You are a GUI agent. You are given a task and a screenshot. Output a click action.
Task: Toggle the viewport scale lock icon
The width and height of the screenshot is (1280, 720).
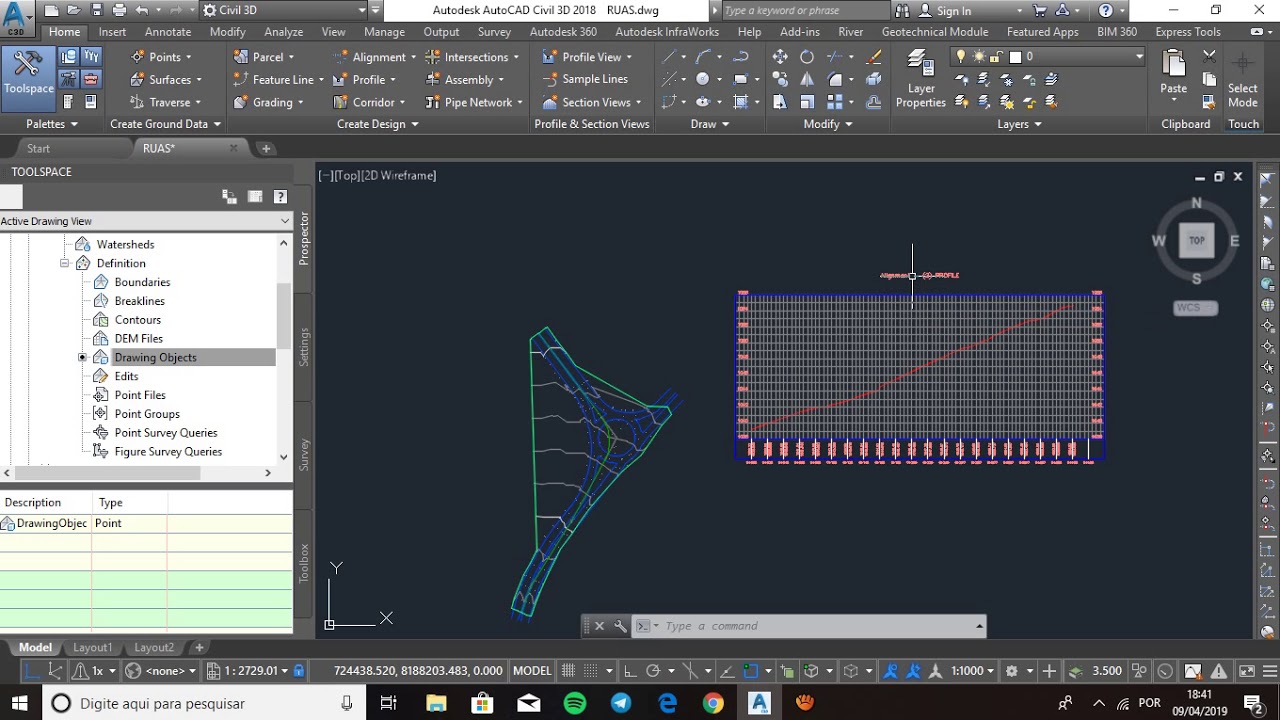tap(298, 671)
